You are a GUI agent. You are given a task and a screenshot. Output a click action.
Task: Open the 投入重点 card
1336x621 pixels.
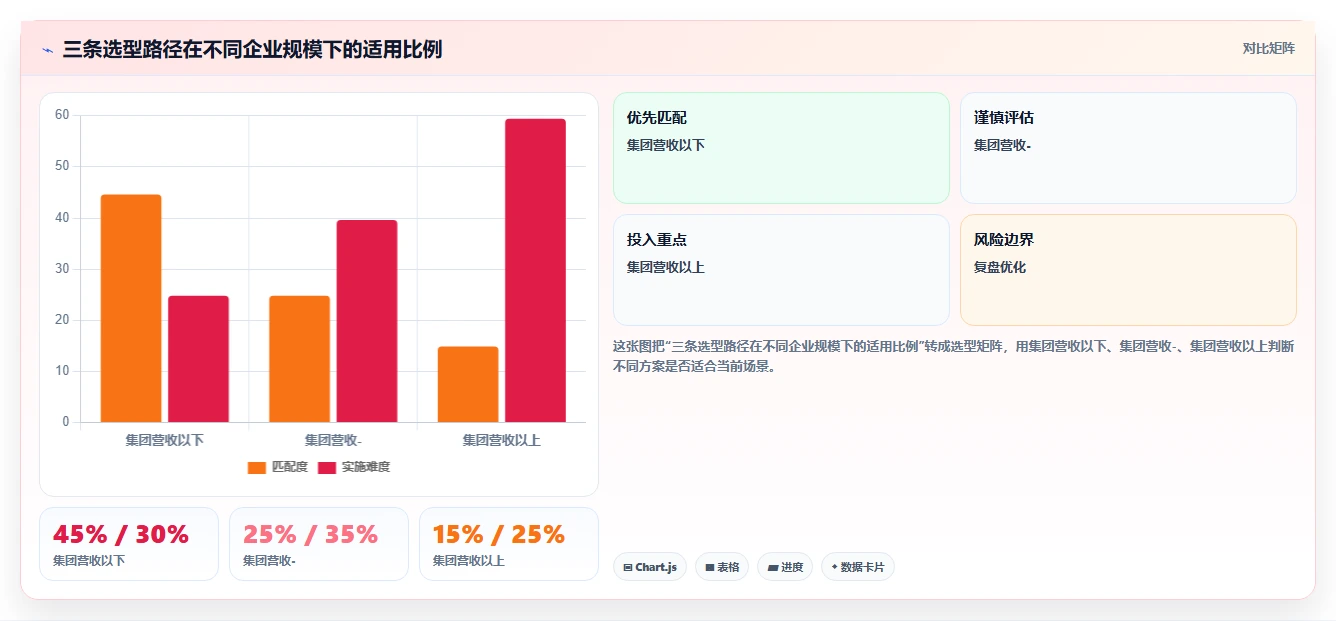tap(781, 270)
